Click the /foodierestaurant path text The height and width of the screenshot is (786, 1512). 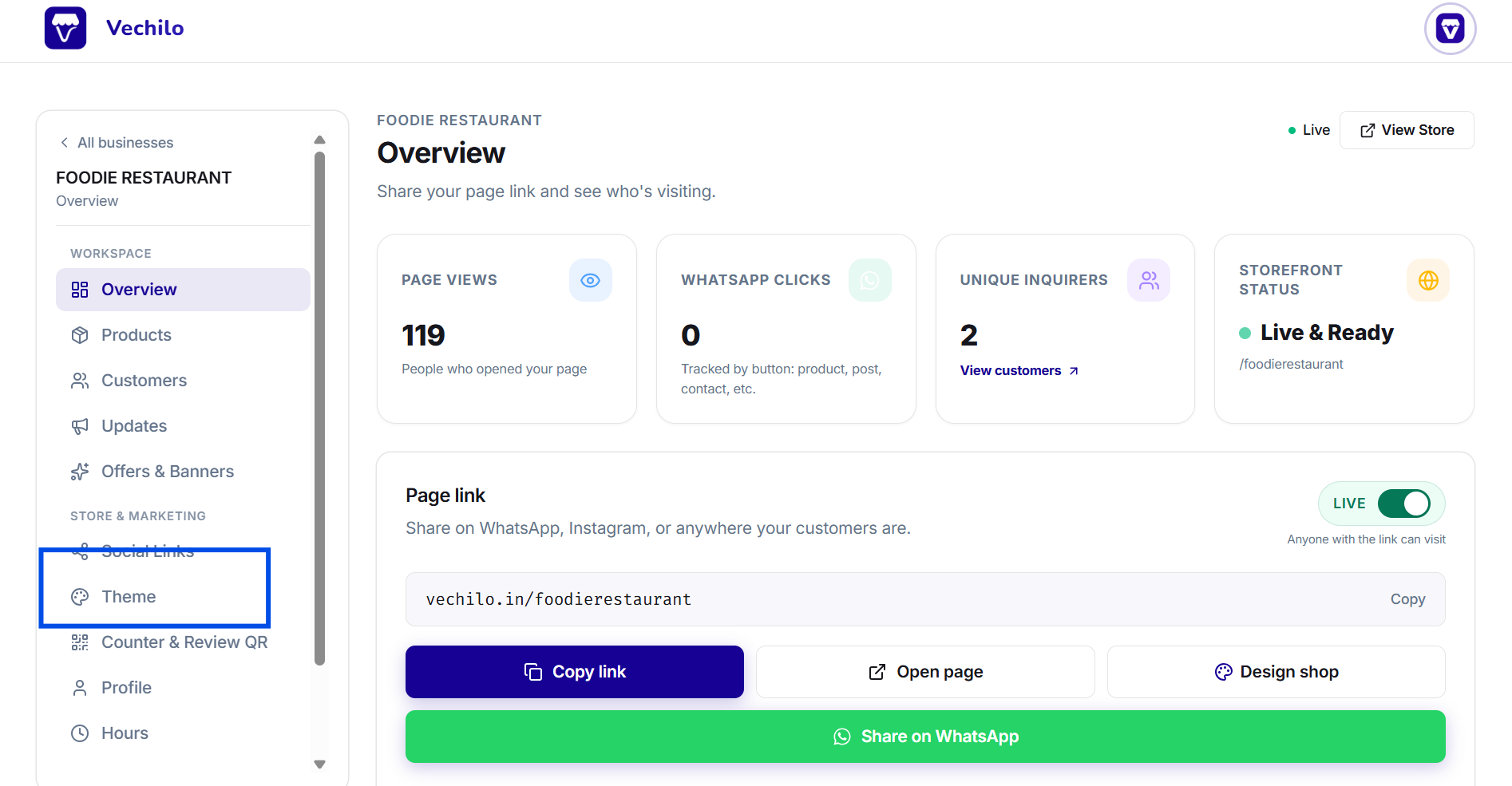1291,364
